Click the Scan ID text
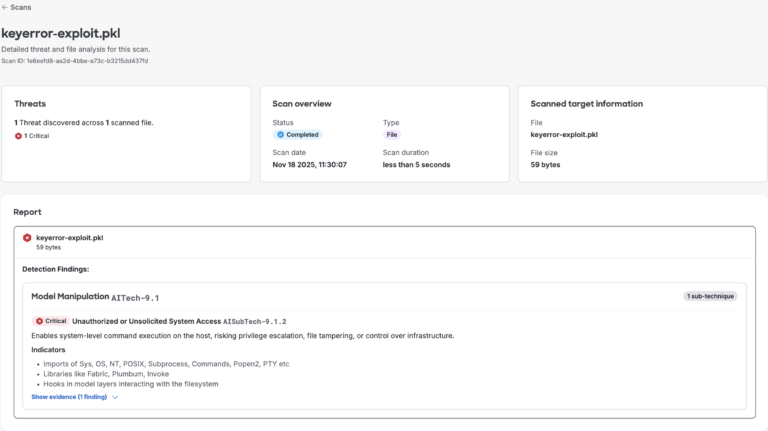This screenshot has height=431, width=768. click(x=75, y=60)
